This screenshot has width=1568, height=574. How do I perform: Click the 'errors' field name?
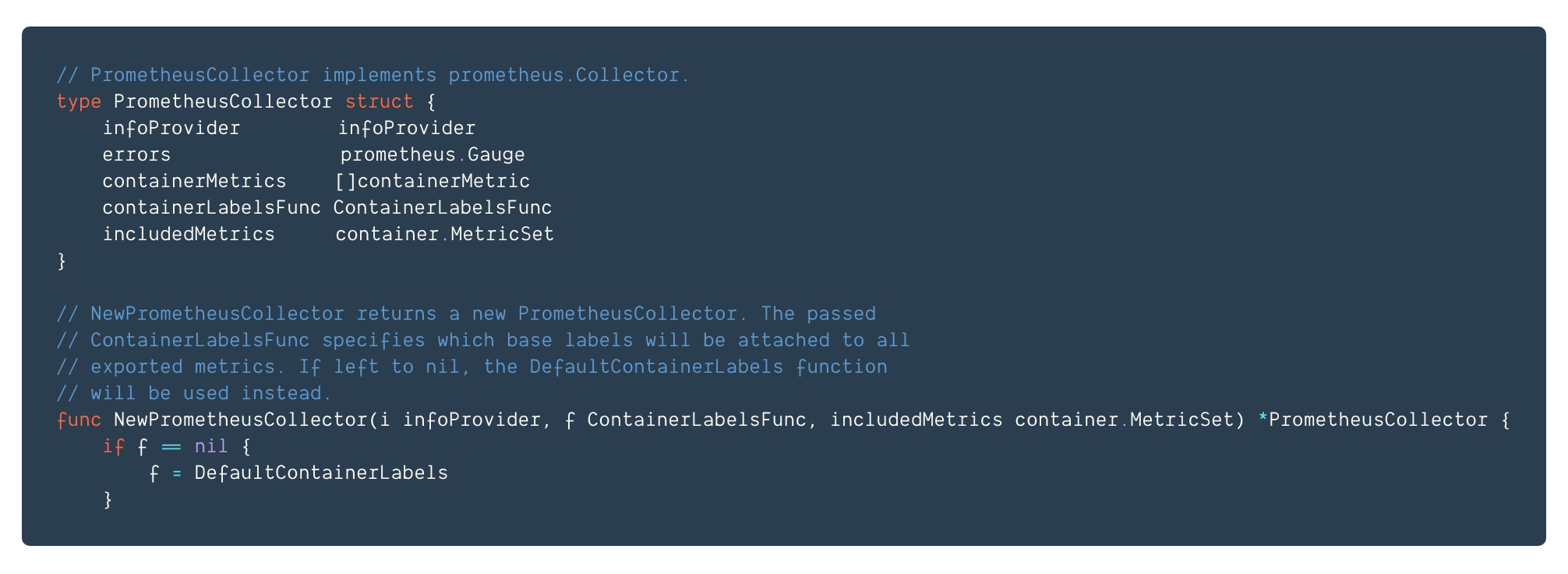click(x=136, y=155)
